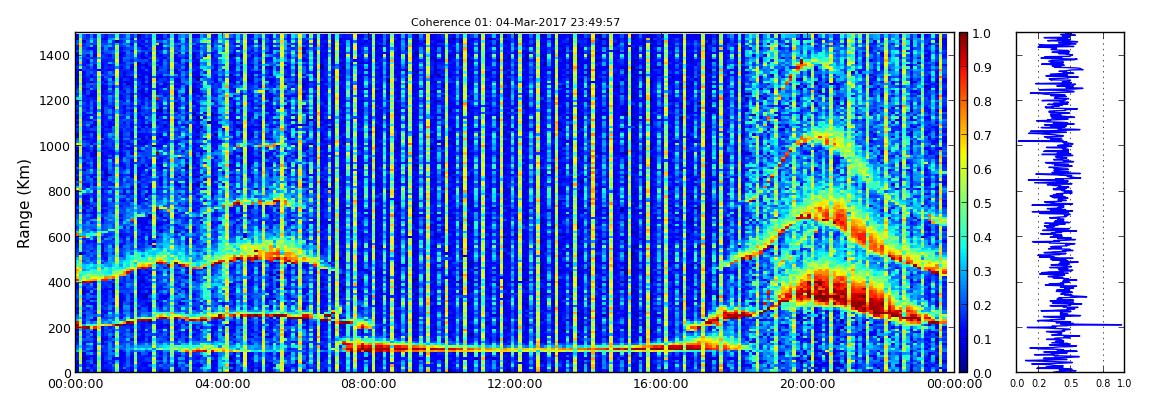
Task: Click the 1400 tick on the range axis
Action: (54, 55)
